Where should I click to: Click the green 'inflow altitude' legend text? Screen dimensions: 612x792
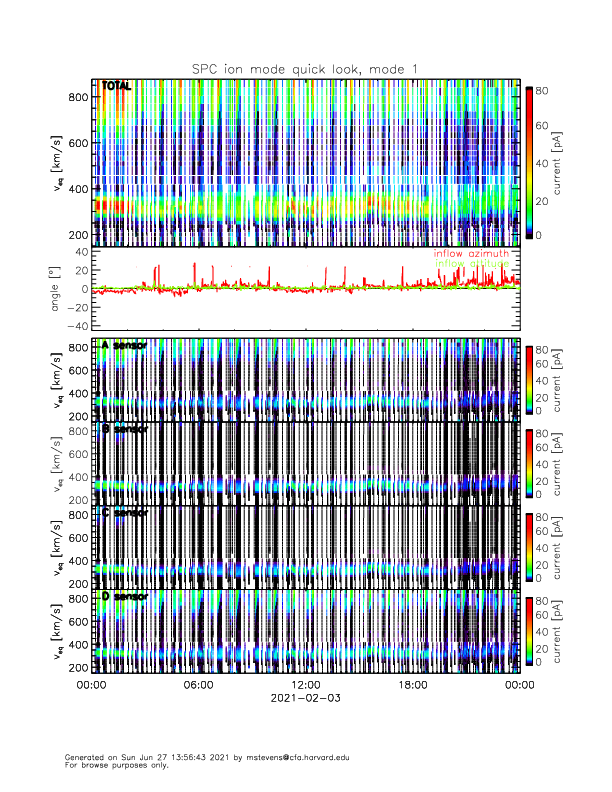(471, 264)
